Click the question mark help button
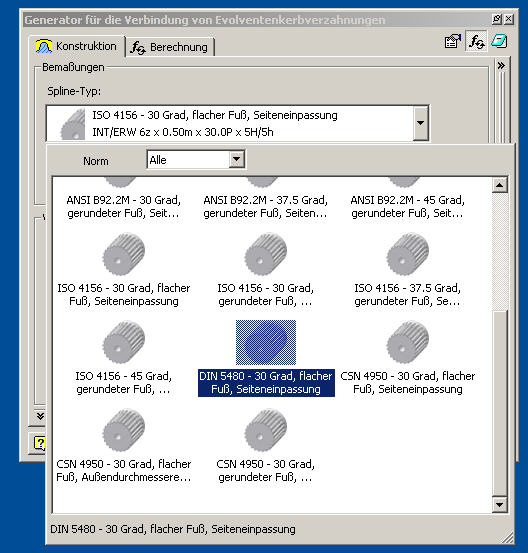The image size is (528, 553). click(40, 443)
